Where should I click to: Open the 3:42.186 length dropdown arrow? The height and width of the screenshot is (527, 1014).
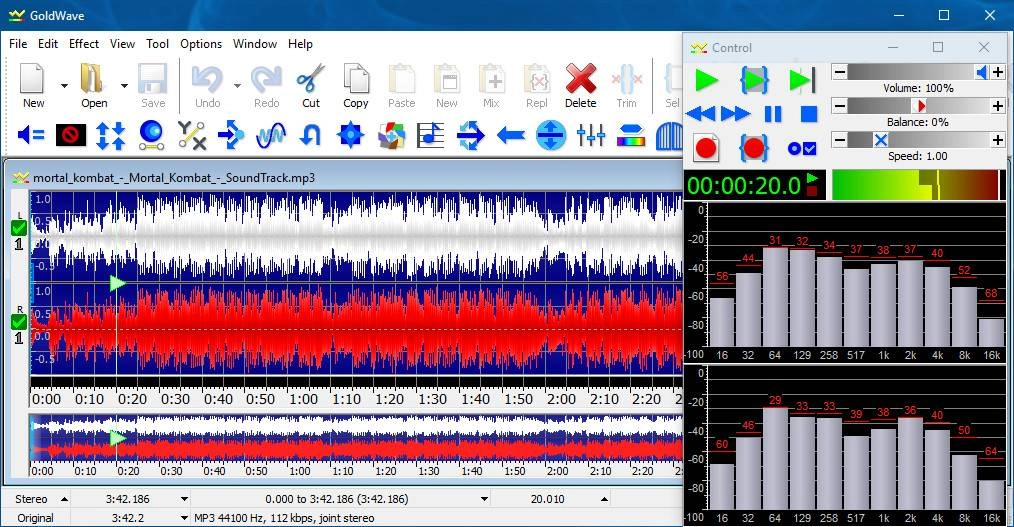184,499
